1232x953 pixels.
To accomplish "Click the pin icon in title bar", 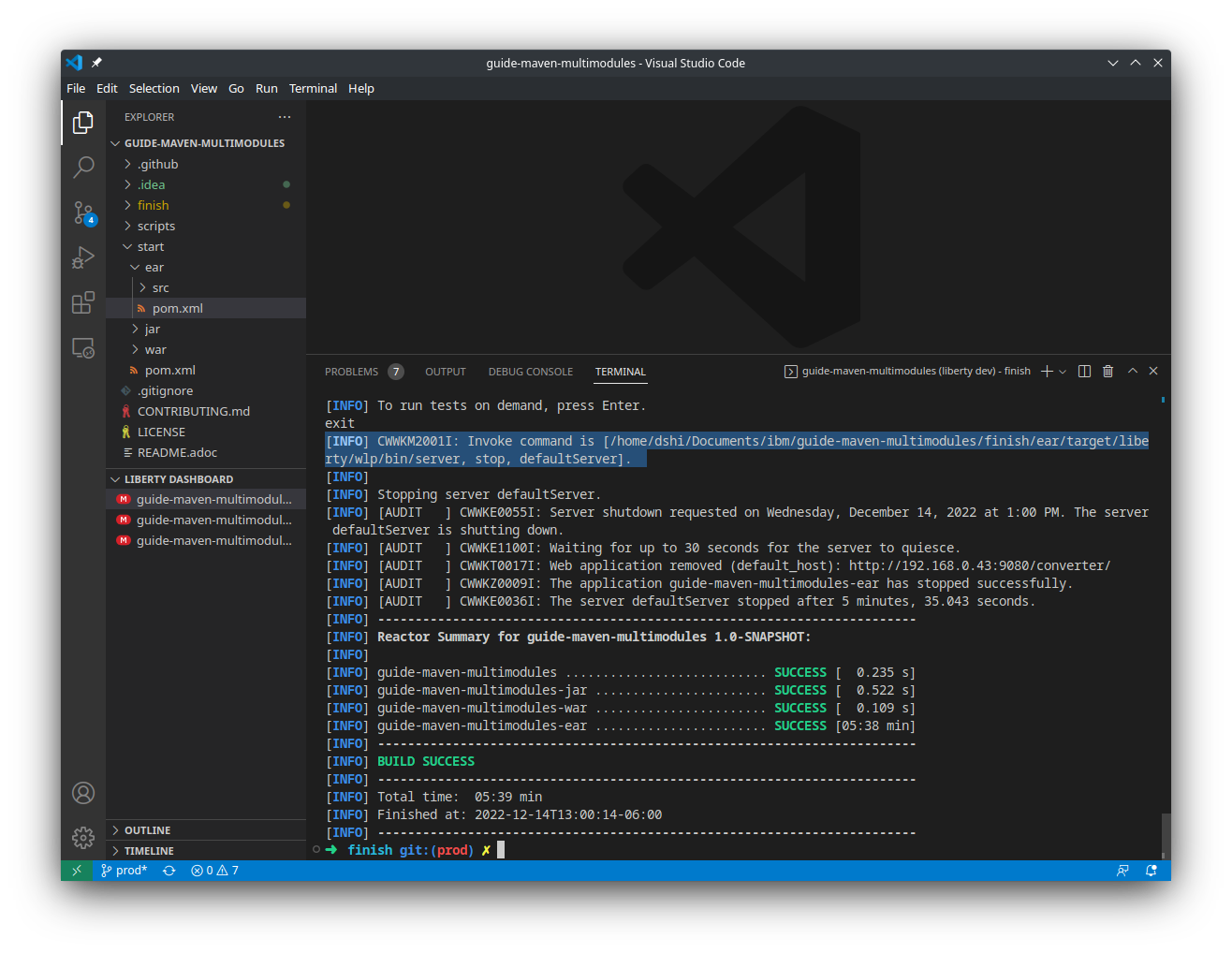I will coord(96,63).
